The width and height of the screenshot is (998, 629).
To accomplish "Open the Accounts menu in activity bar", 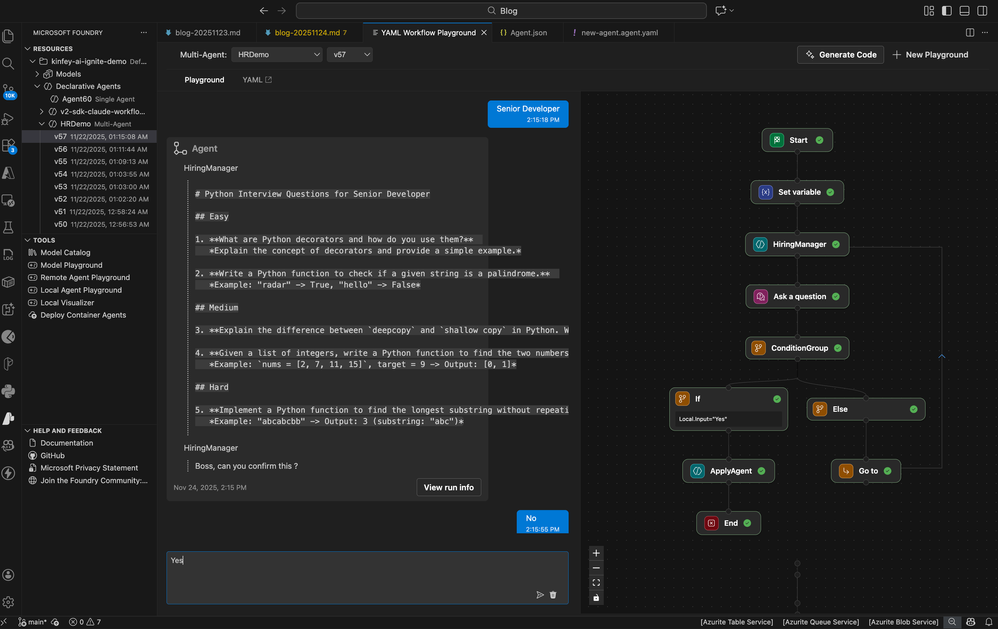I will coord(8,575).
